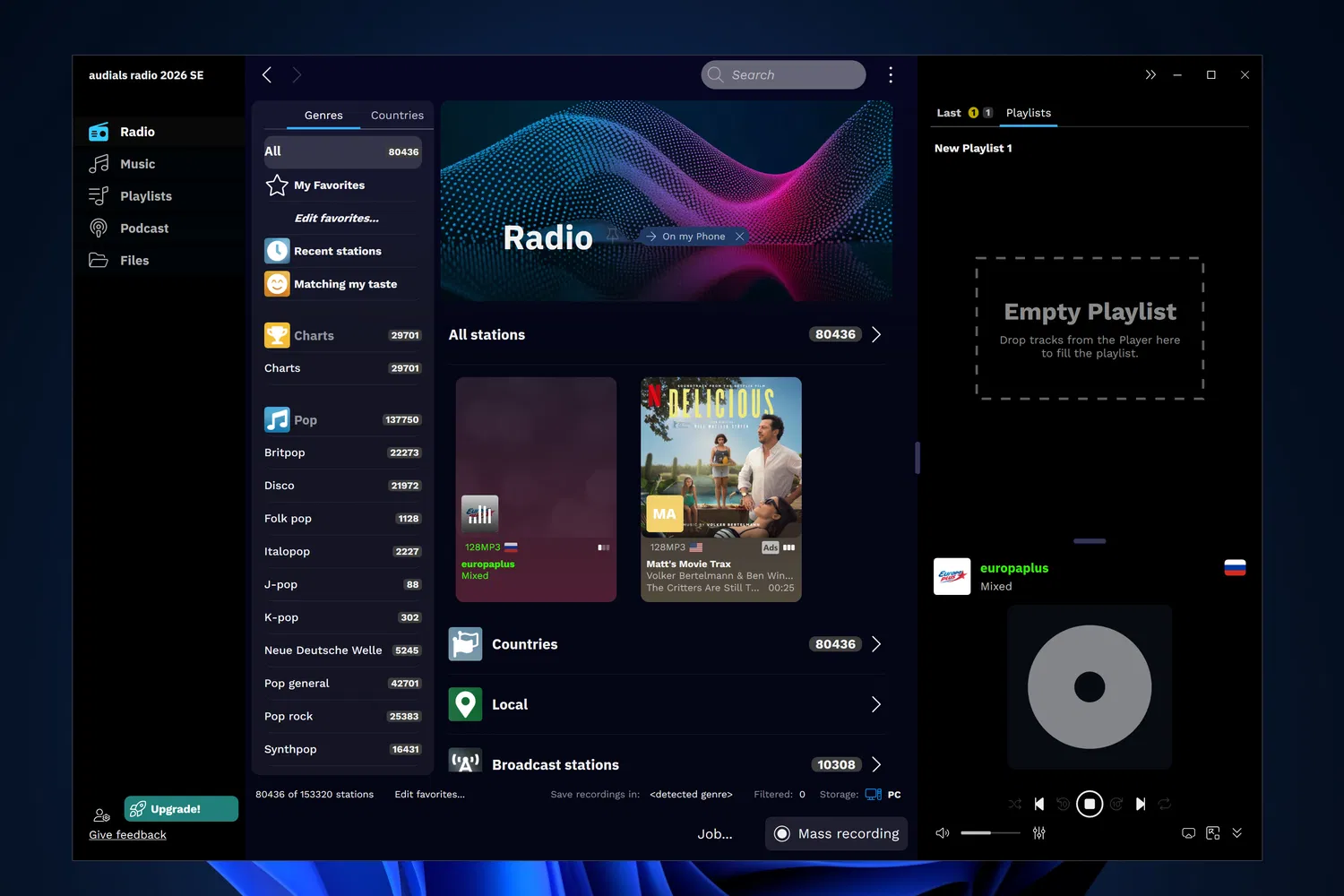Open the equalizer sliders icon

(1039, 833)
